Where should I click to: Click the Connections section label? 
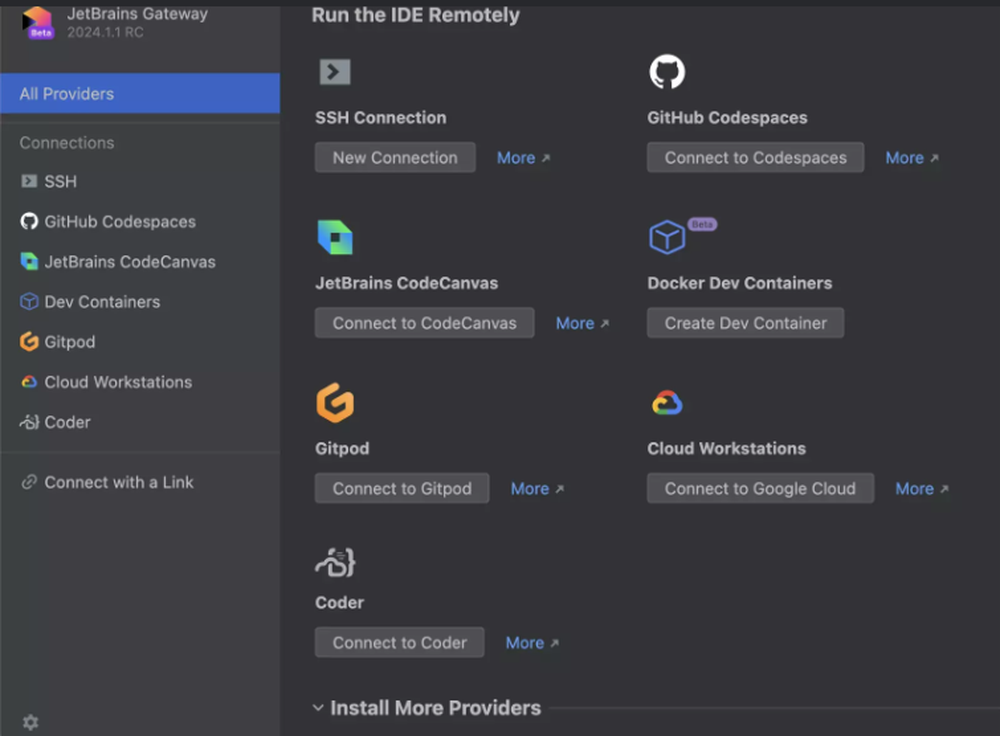coord(67,143)
